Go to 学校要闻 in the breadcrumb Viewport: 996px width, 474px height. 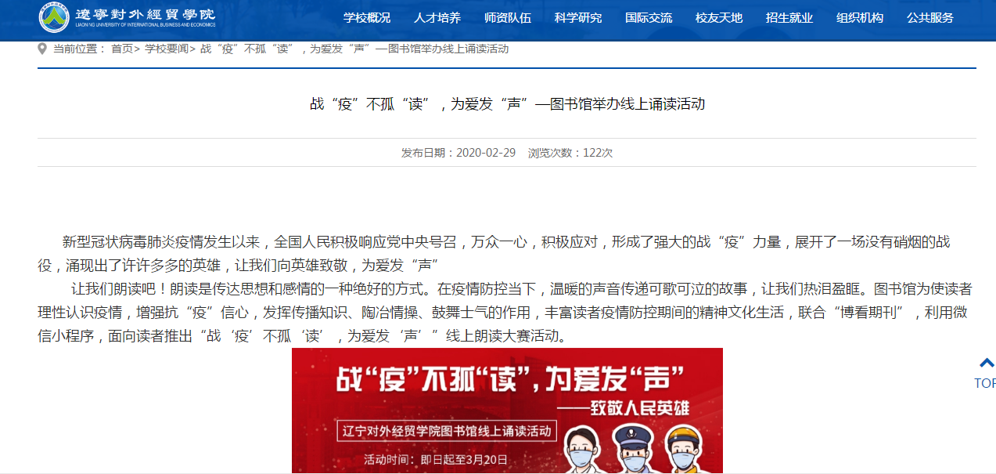(166, 49)
